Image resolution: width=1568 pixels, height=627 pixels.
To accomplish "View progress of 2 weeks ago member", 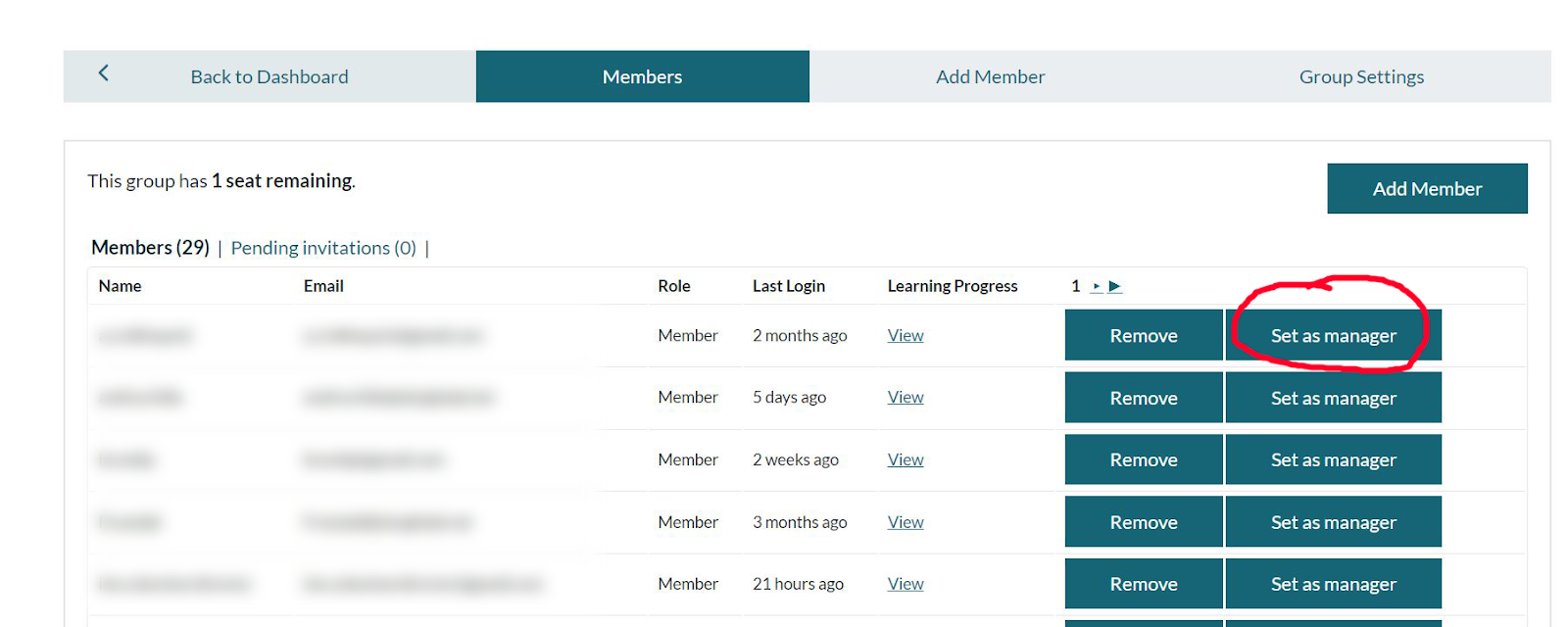I will (x=906, y=459).
